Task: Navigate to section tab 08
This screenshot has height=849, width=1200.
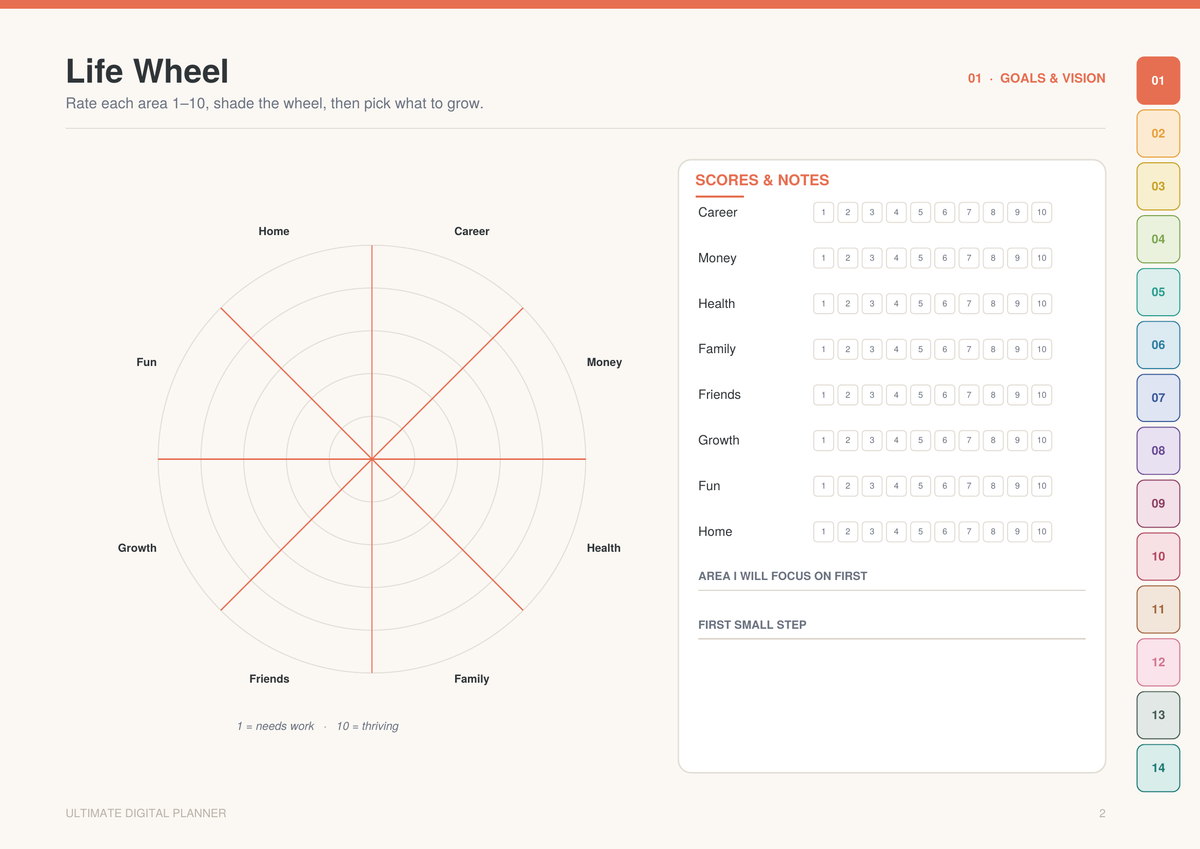Action: [x=1158, y=450]
